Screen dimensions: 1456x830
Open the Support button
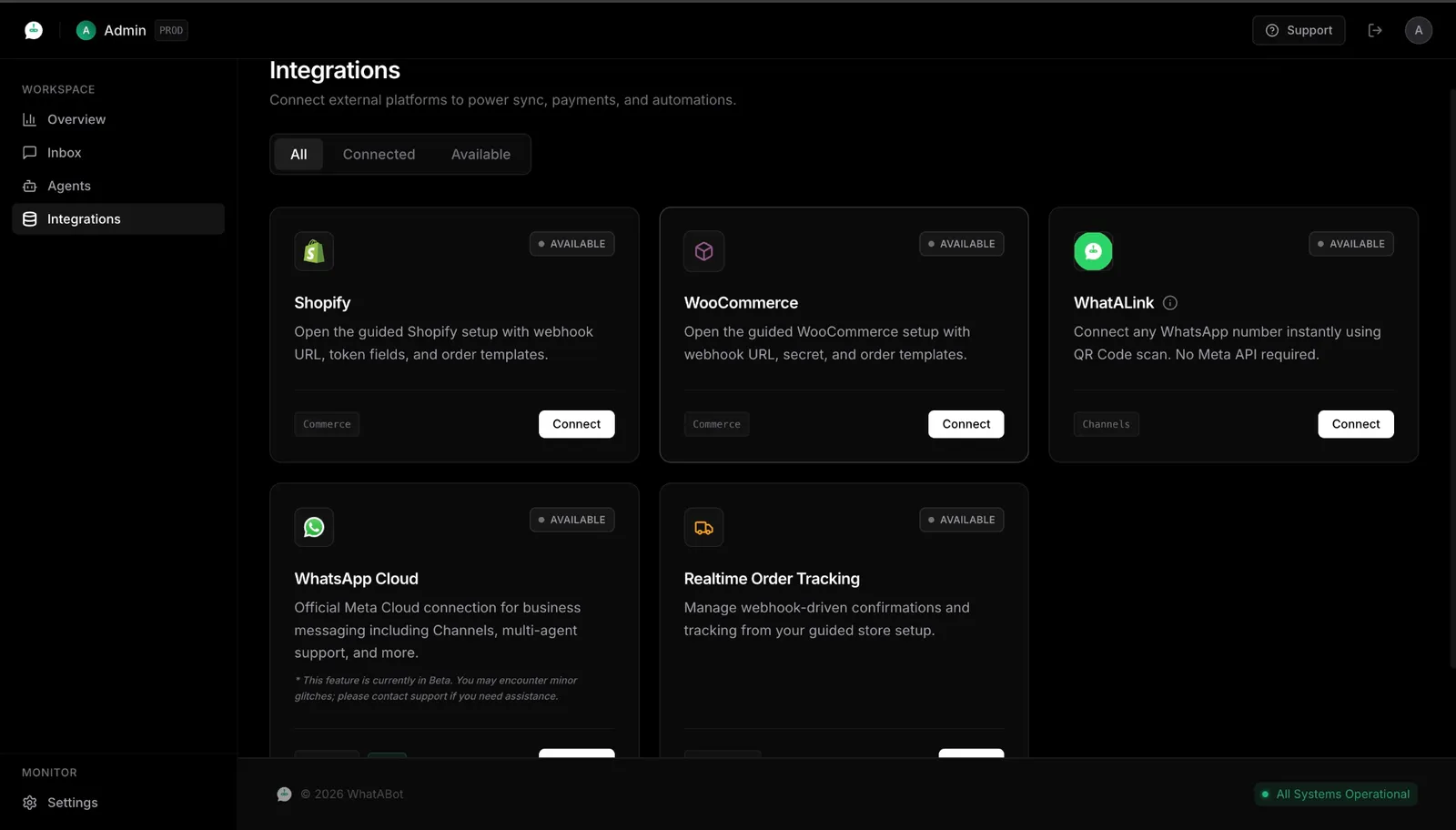(x=1299, y=30)
